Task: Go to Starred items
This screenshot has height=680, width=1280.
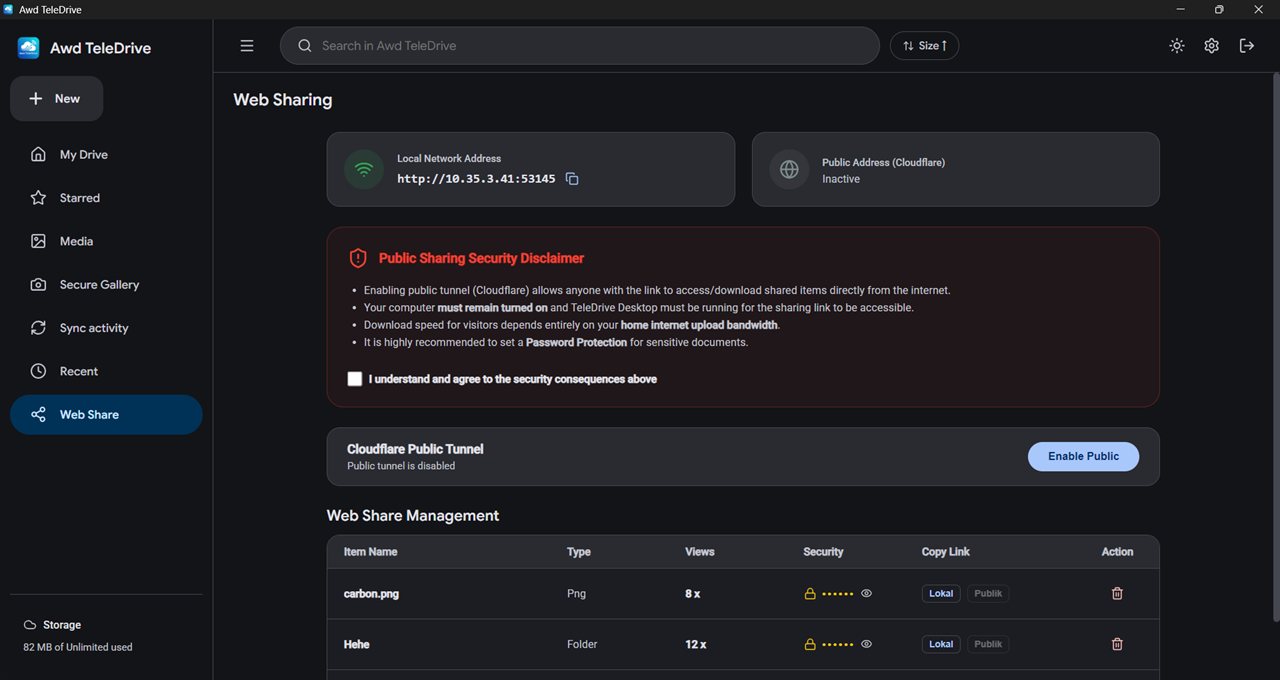Action: point(106,198)
